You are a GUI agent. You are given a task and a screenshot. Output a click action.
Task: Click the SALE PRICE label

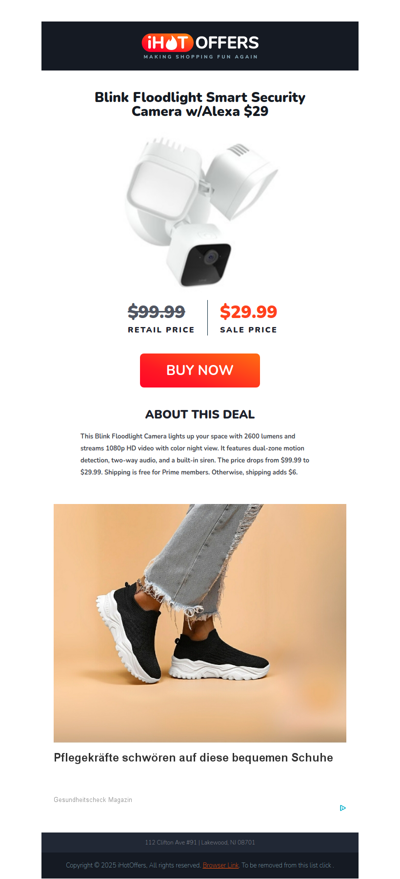coord(248,330)
